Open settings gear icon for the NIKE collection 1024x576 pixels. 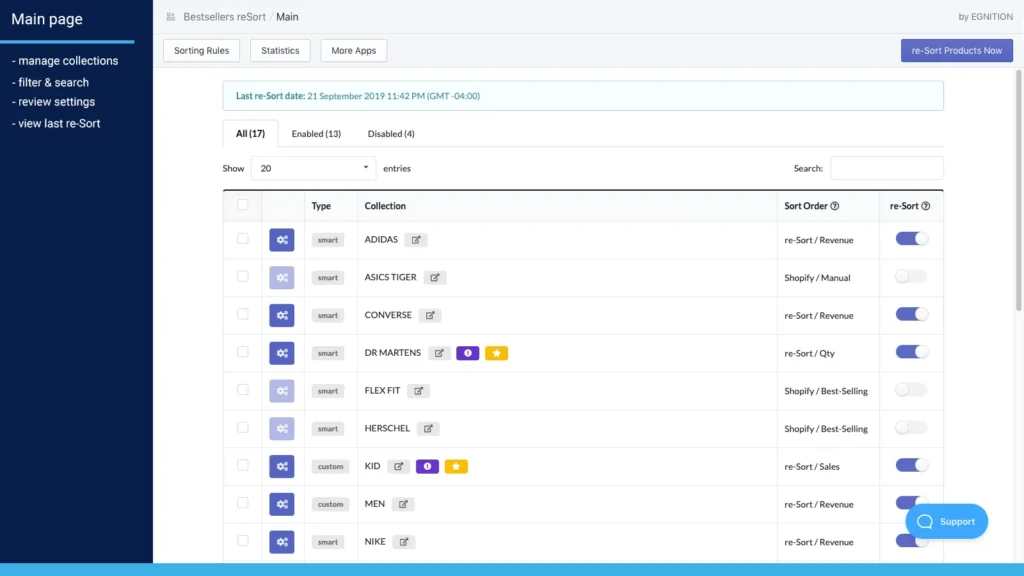coord(282,542)
